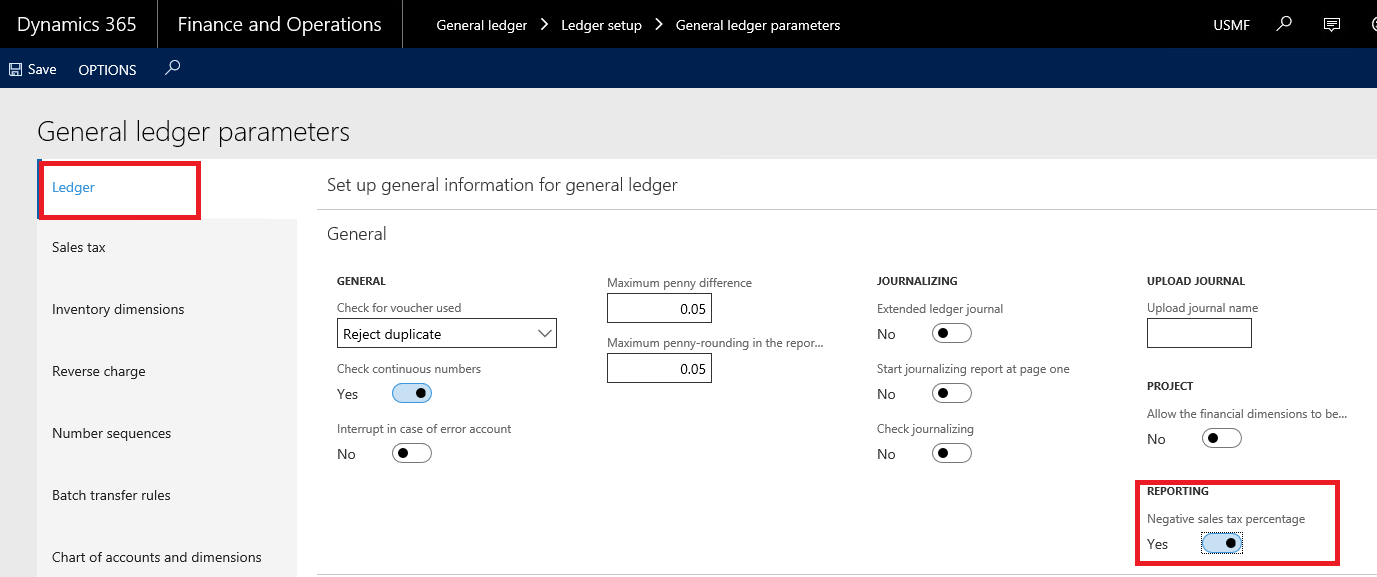Open the Sales tax tab
Screen dimensions: 1377x577
167,248
